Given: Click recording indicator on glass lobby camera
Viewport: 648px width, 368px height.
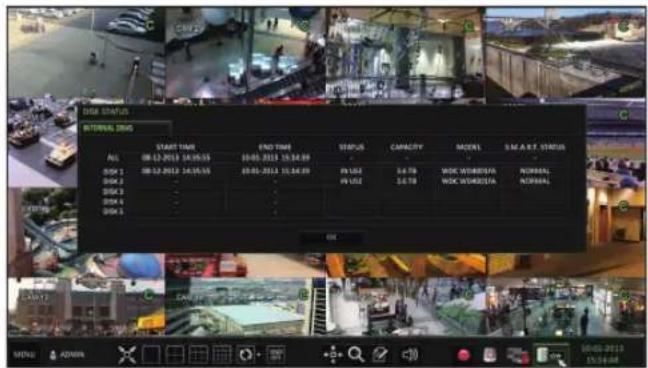Looking at the screenshot, I should (469, 27).
